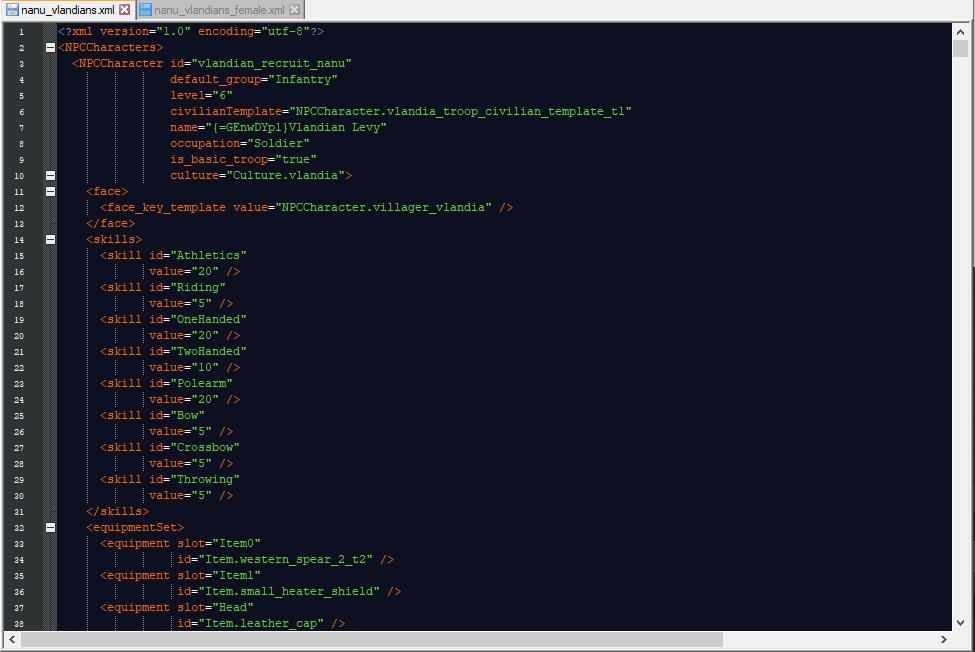975x652 pixels.
Task: Click the vertical scrollbar up arrow
Action: pos(960,31)
